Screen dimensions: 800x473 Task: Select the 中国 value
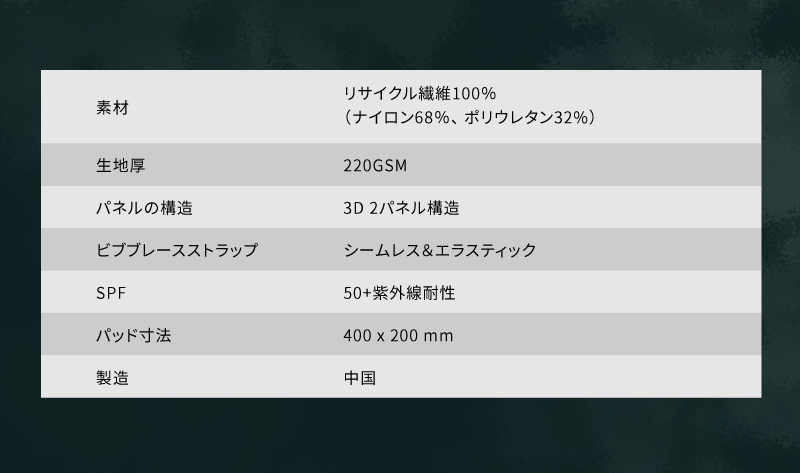click(360, 378)
